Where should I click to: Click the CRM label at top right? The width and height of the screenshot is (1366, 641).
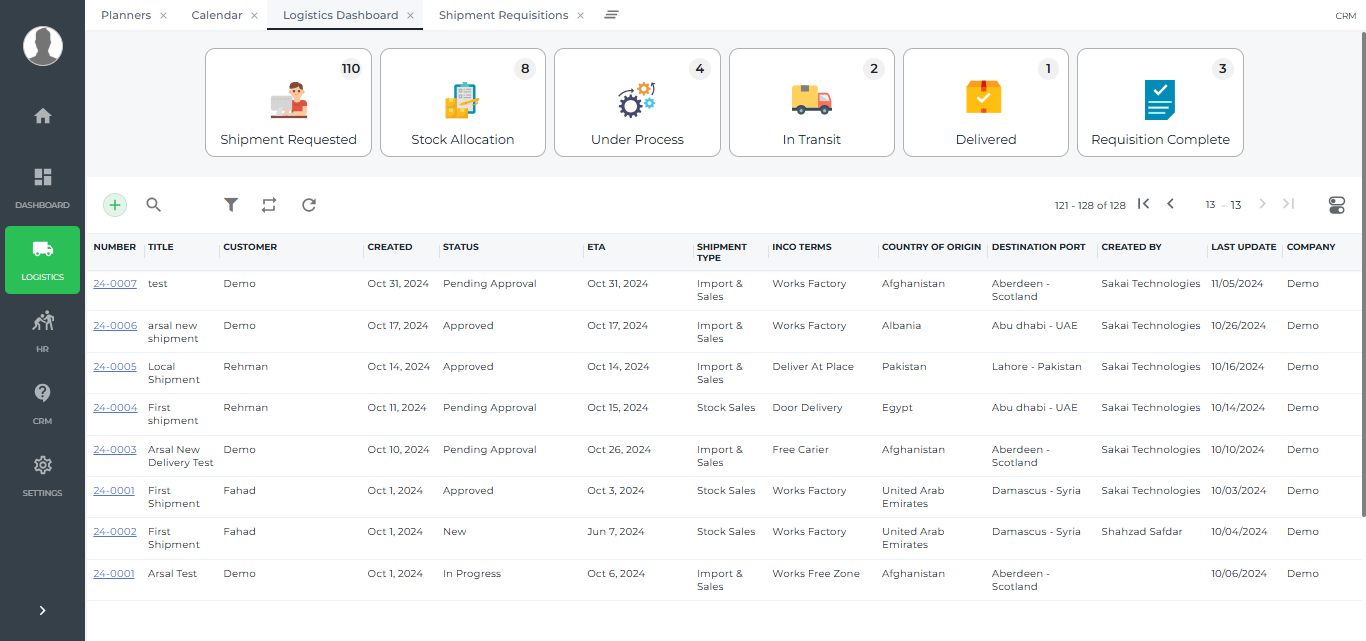click(x=1346, y=16)
